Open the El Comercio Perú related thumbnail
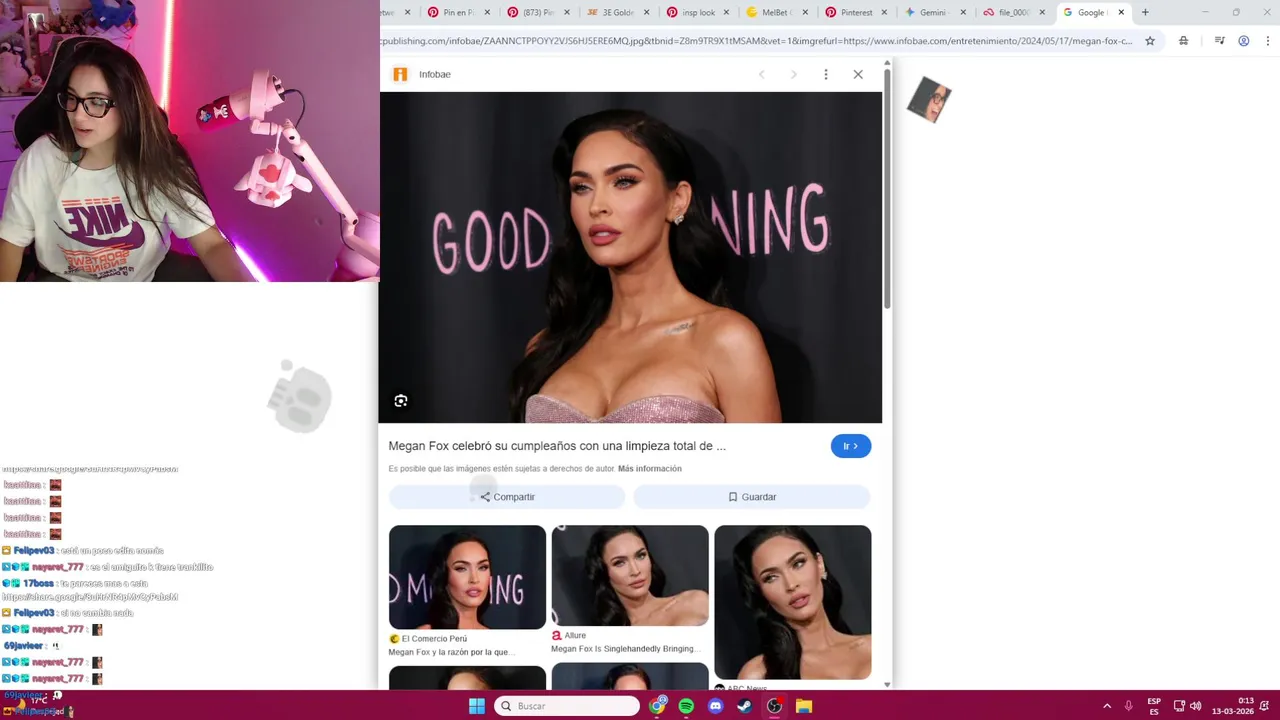The height and width of the screenshot is (720, 1280). click(x=467, y=577)
